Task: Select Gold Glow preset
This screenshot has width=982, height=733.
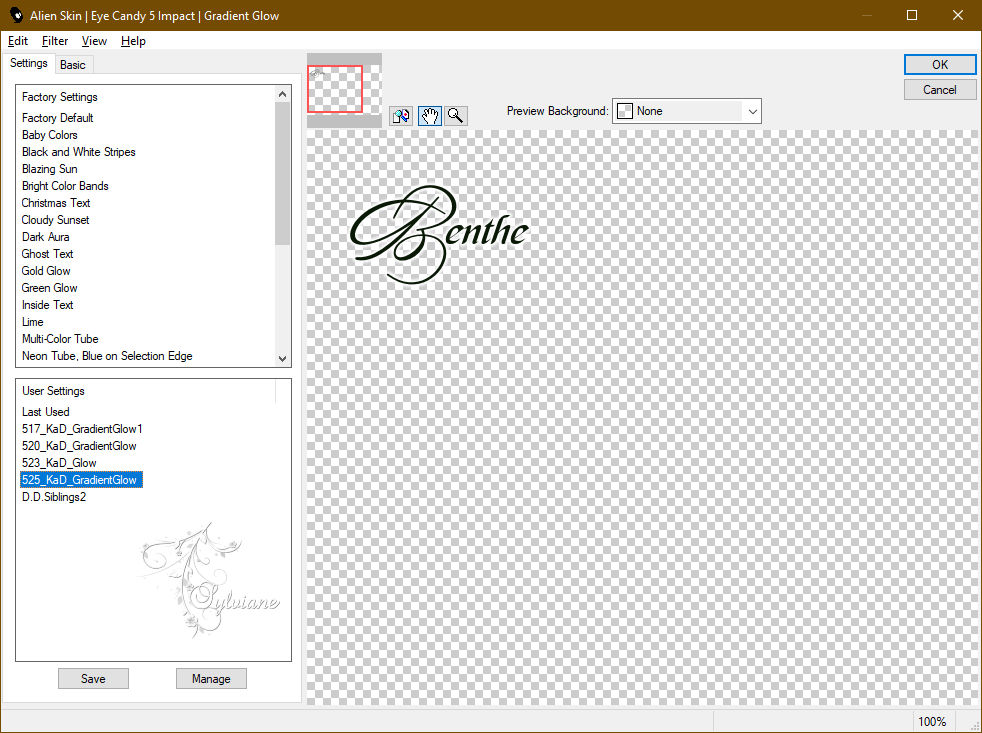Action: click(46, 271)
